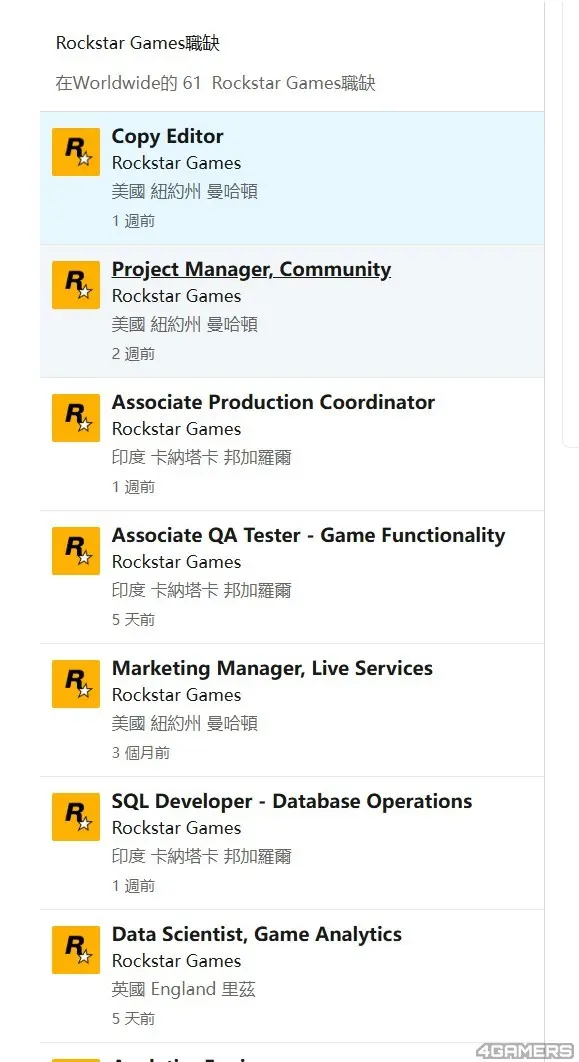Screen dimensions: 579x1062
Task: Open Marketing Manager, Live Services job posting
Action: pyautogui.click(x=272, y=668)
